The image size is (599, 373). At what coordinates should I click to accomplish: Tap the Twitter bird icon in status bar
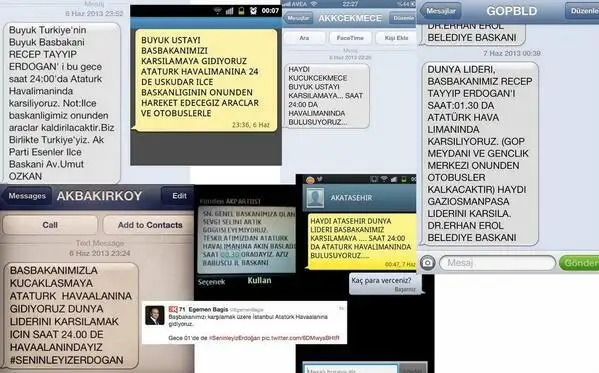(320, 179)
